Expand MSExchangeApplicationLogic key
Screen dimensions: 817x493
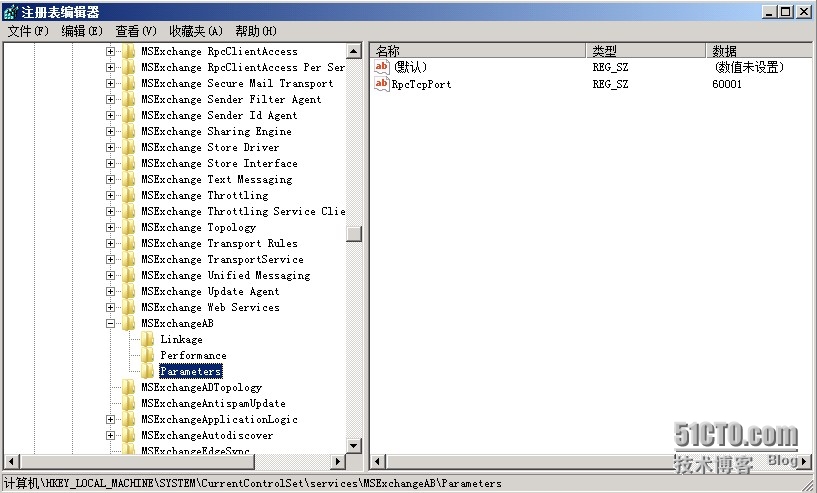[x=110, y=420]
